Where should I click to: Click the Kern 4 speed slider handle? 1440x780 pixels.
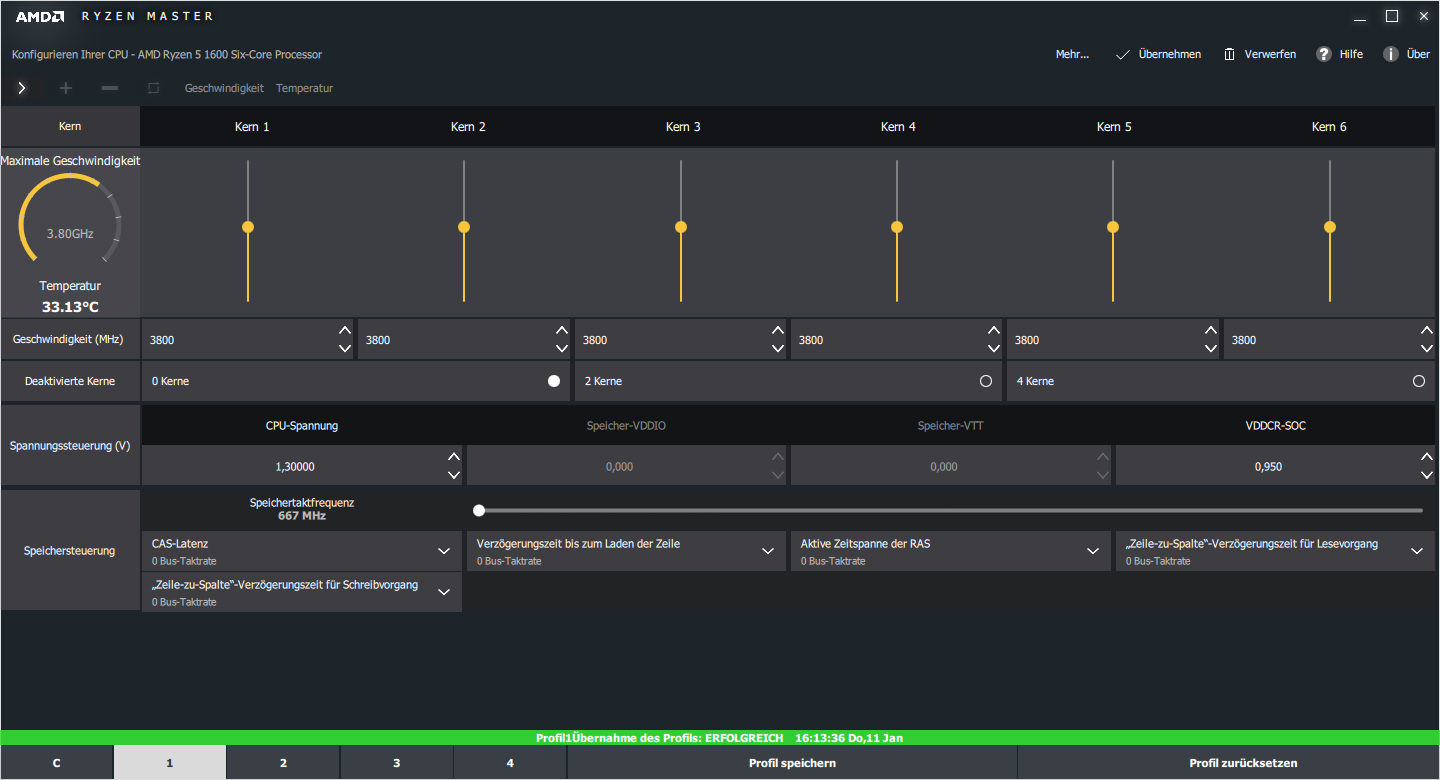[x=897, y=227]
